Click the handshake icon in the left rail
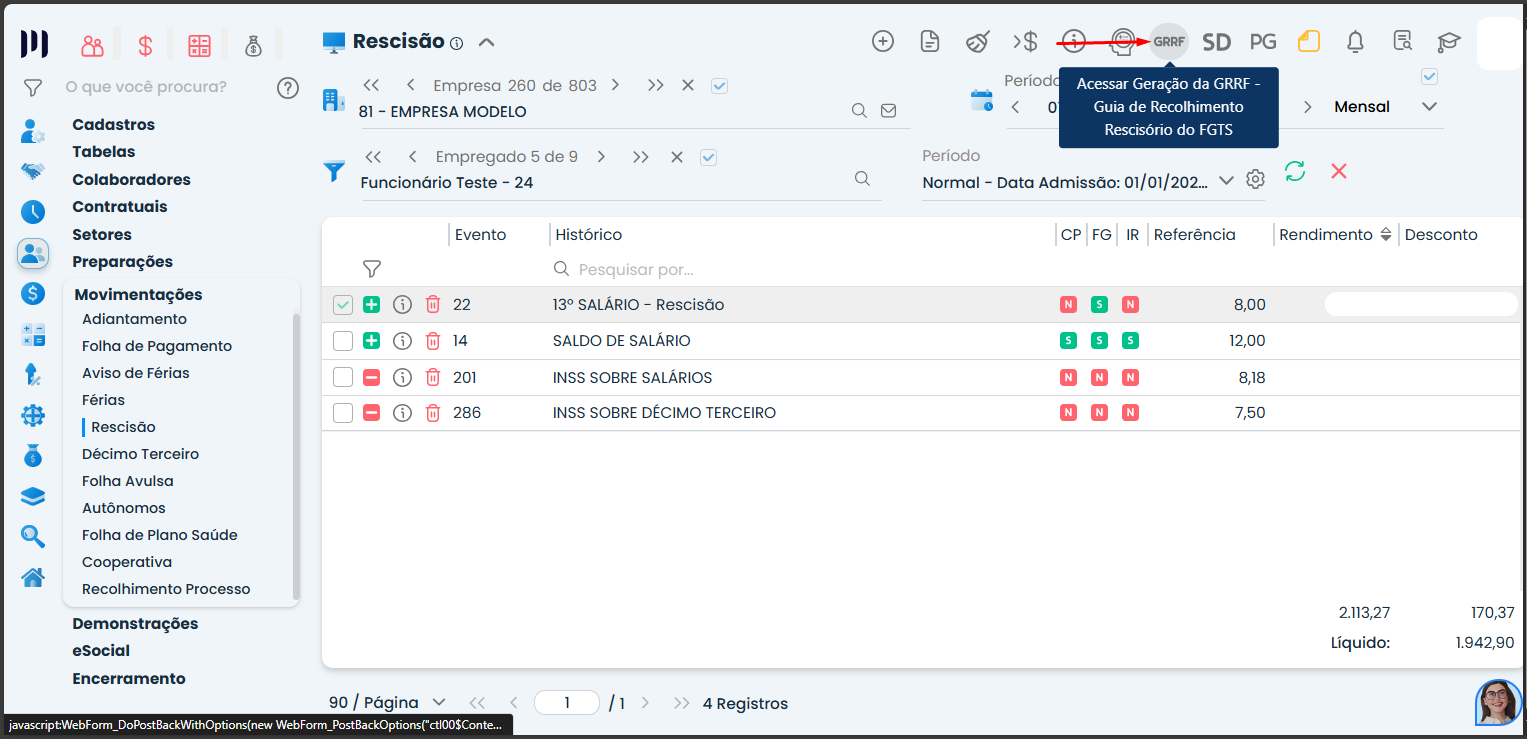Image resolution: width=1527 pixels, height=739 pixels. click(x=33, y=171)
